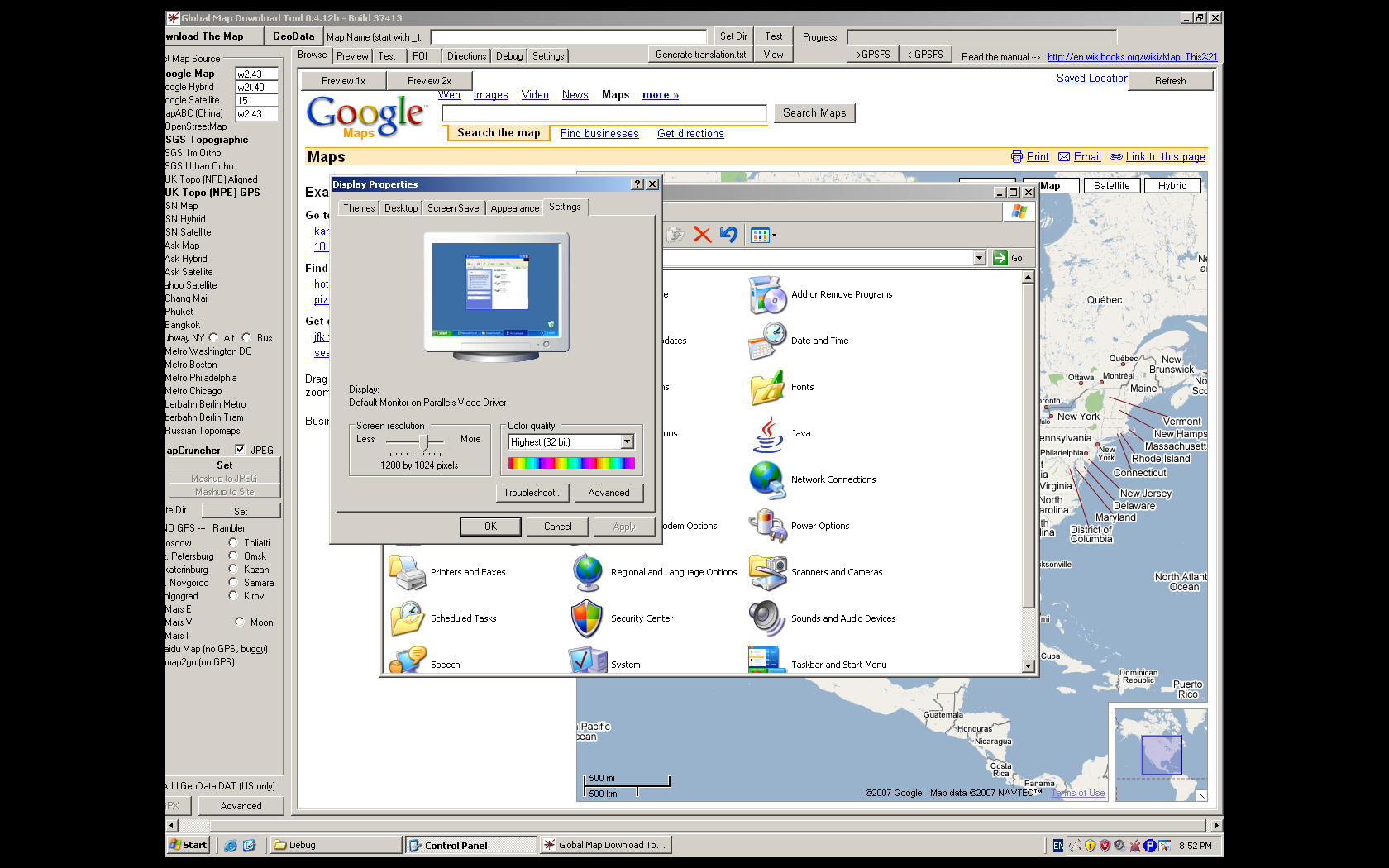This screenshot has width=1389, height=868.
Task: Click the Refresh button
Action: pyautogui.click(x=1170, y=81)
